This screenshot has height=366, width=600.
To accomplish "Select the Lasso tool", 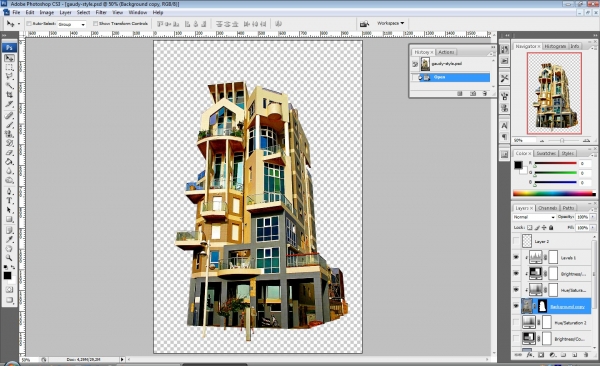I will click(9, 77).
